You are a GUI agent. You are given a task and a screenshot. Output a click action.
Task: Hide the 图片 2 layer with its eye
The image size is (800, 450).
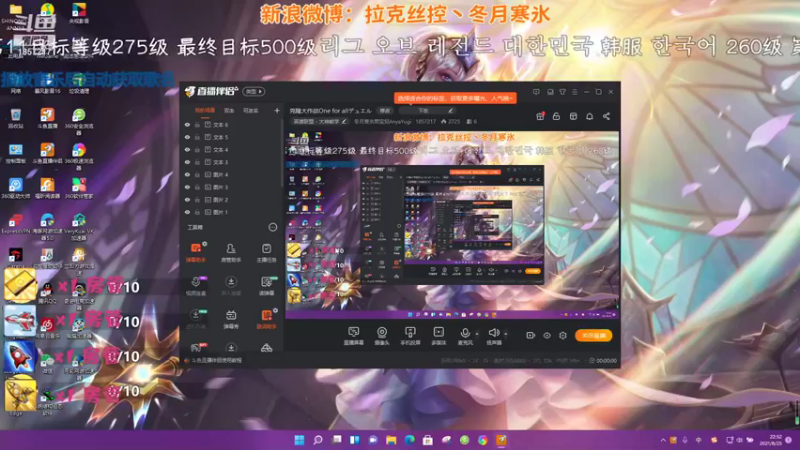(187, 199)
